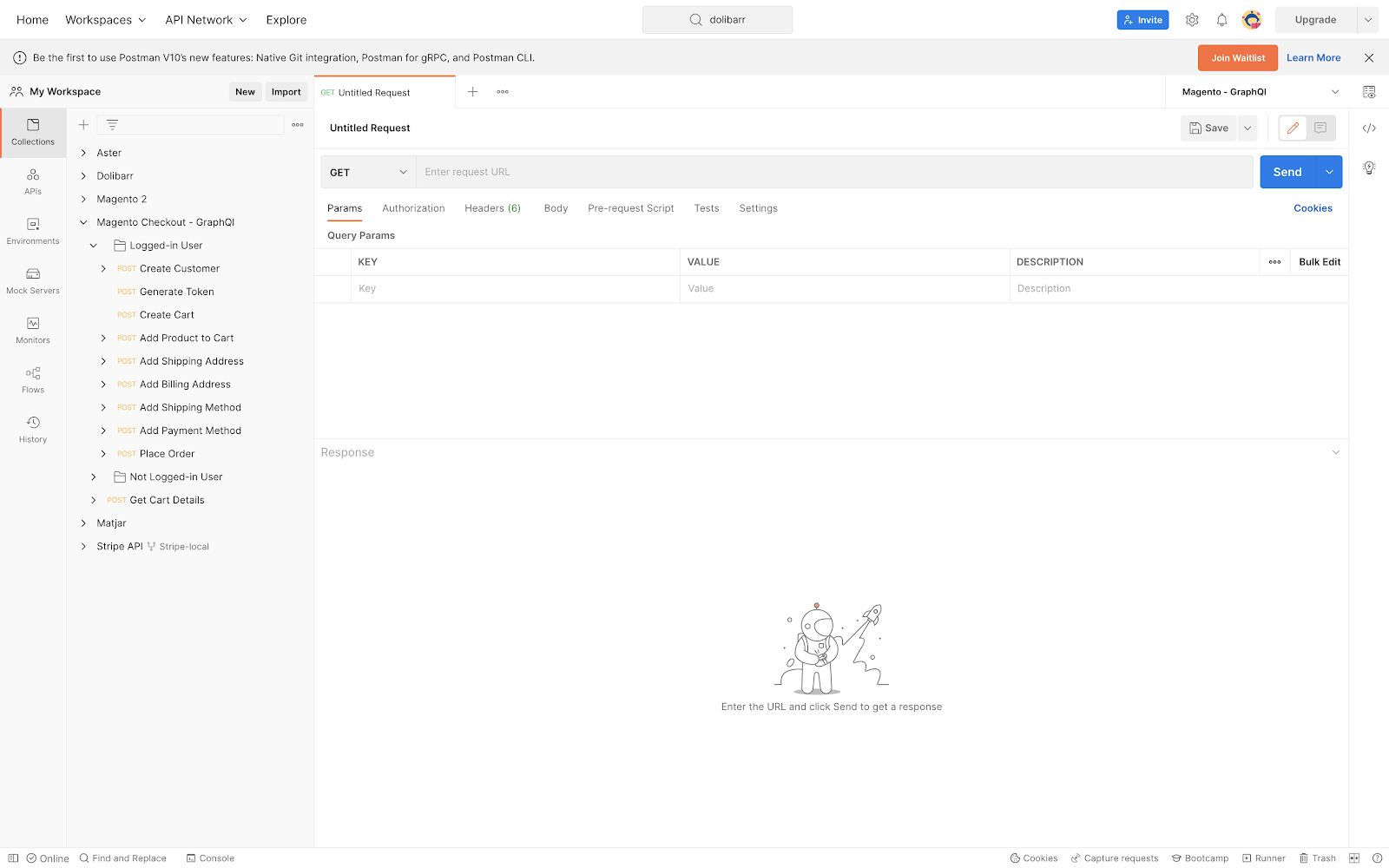Switch to the Headers tab
Viewport: 1389px width, 868px height.
[492, 208]
